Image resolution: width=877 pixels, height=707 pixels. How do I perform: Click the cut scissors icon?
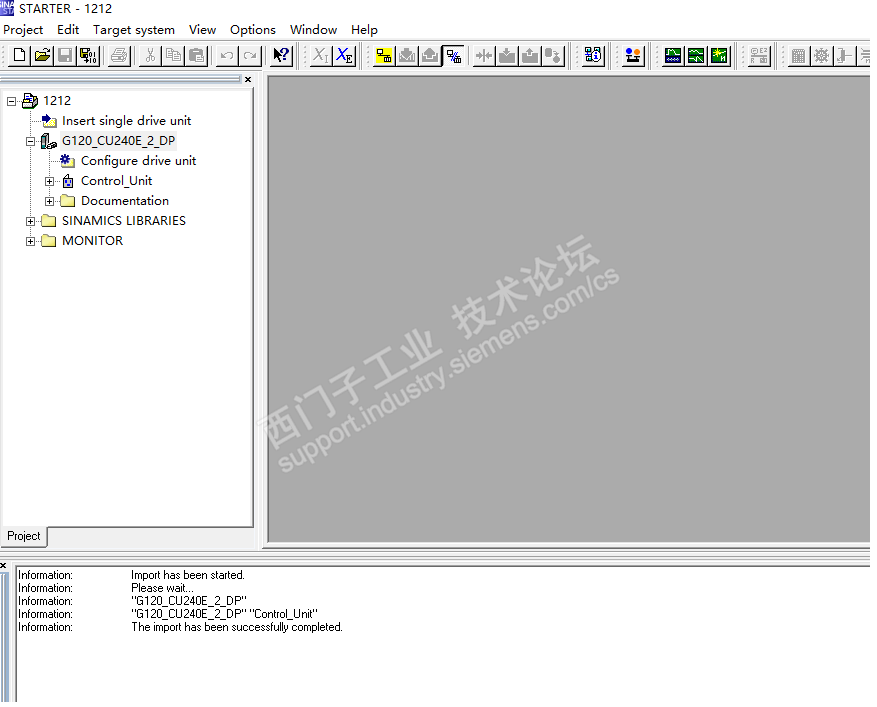coord(150,55)
